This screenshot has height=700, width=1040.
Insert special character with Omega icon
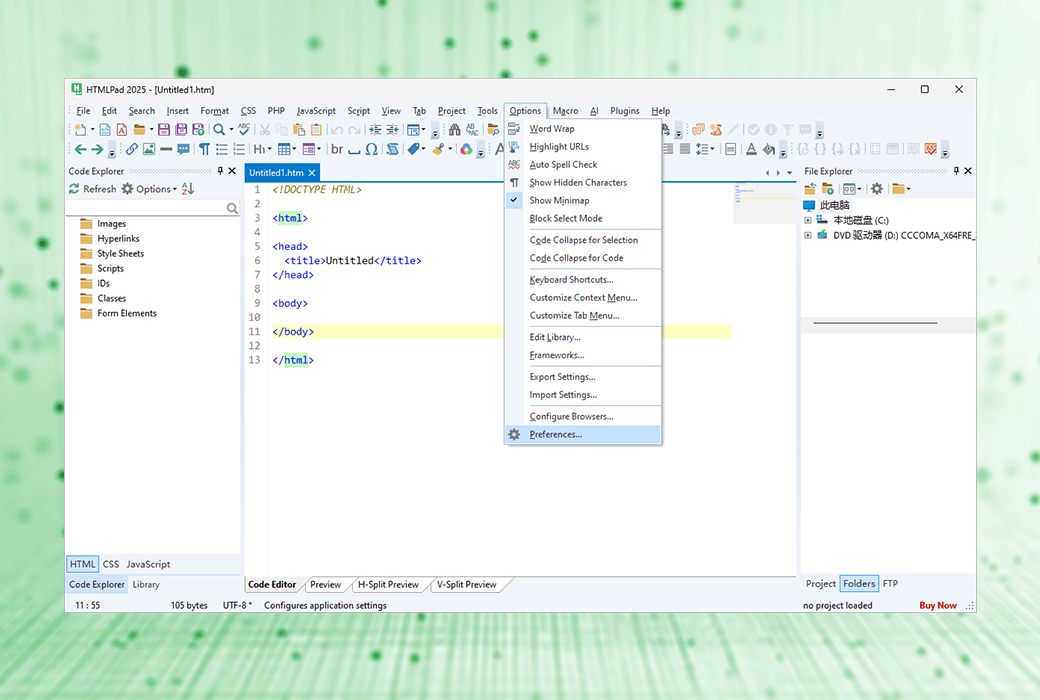pyautogui.click(x=371, y=149)
